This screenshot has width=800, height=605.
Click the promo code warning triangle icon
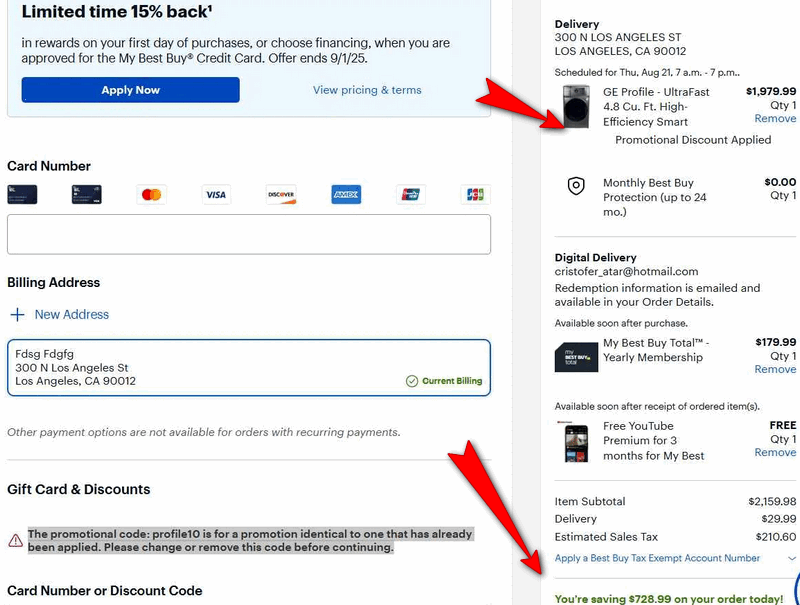click(15, 540)
